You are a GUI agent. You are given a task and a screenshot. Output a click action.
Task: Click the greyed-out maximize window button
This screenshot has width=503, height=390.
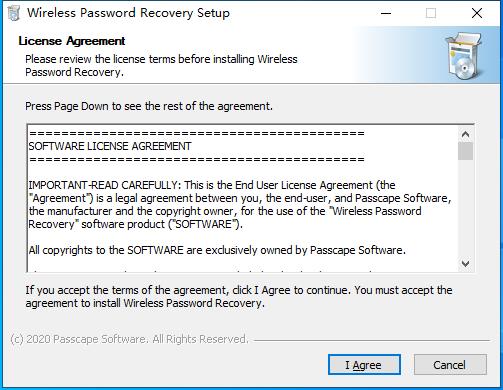pos(431,13)
